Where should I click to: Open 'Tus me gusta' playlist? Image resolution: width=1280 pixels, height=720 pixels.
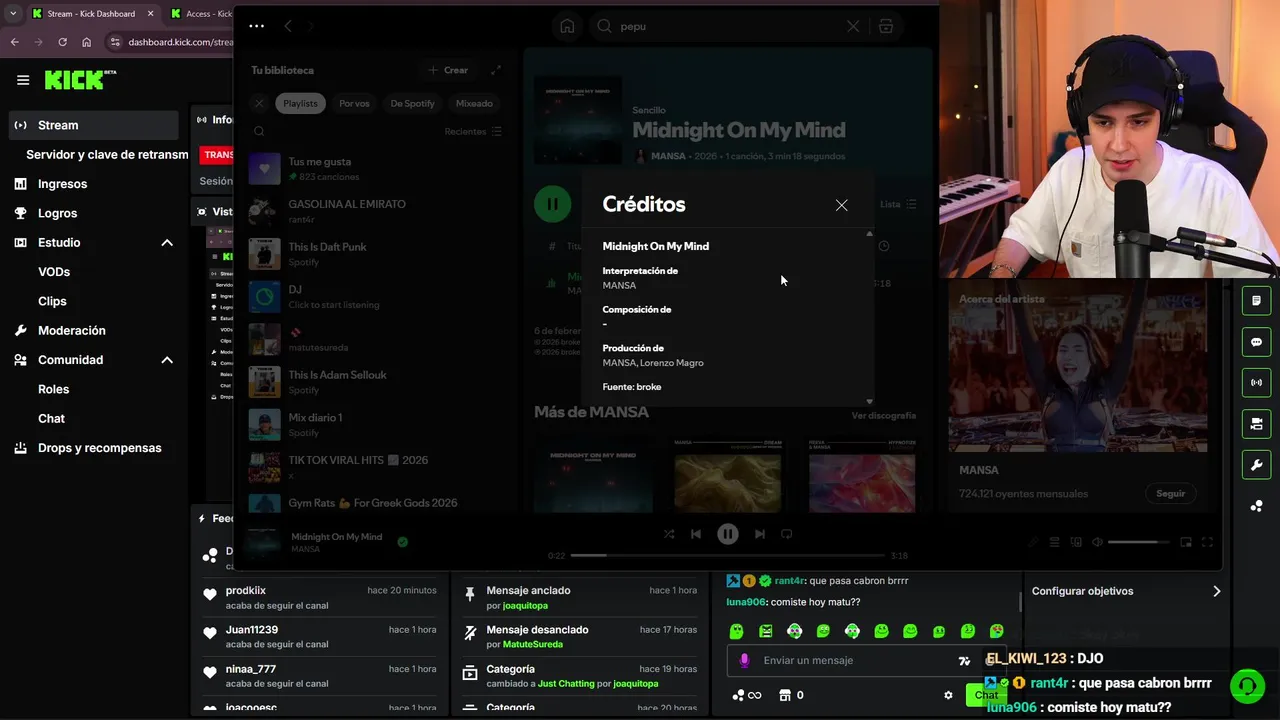(x=376, y=168)
